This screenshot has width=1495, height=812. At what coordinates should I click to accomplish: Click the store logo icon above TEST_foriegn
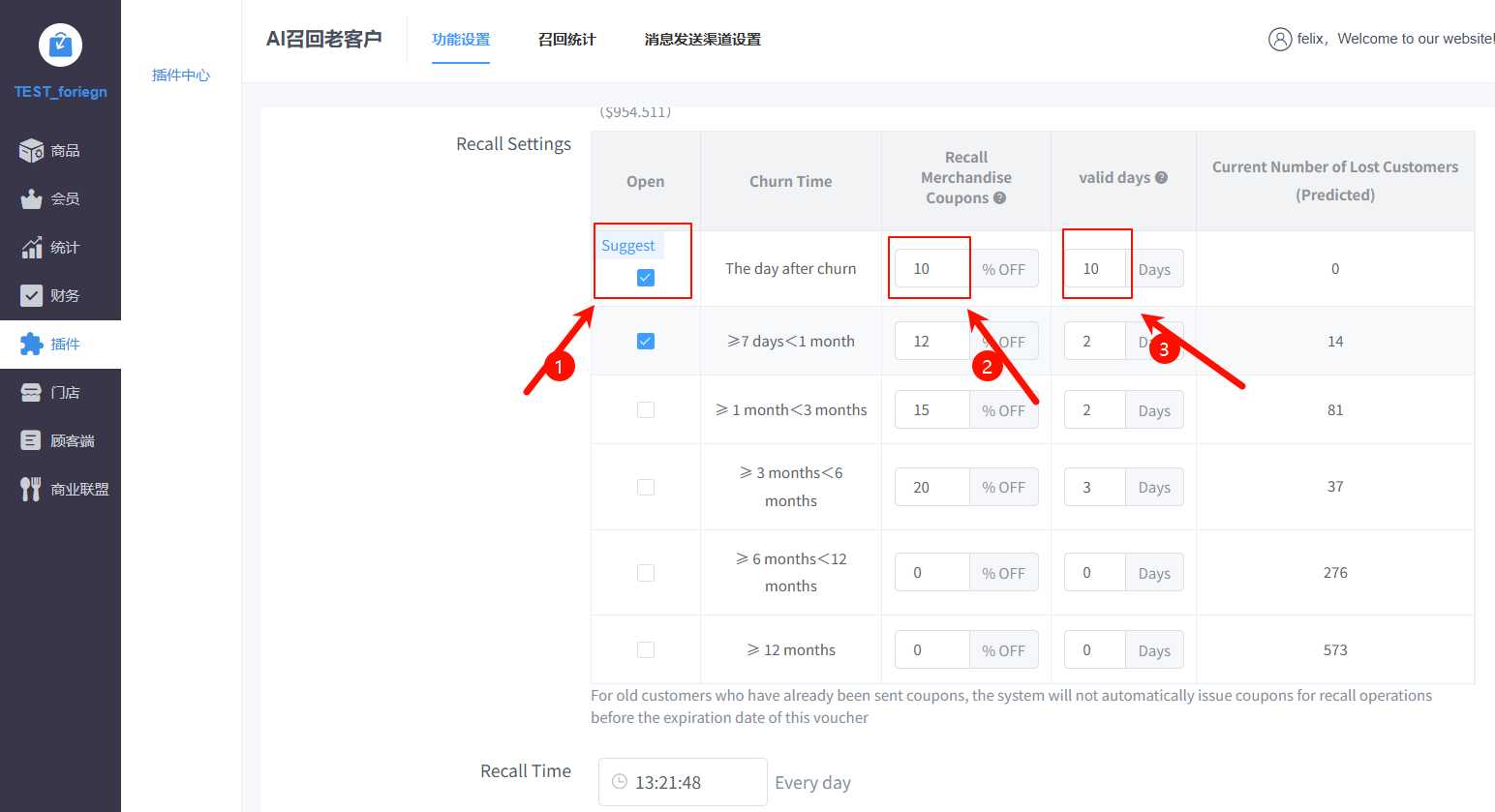[60, 45]
